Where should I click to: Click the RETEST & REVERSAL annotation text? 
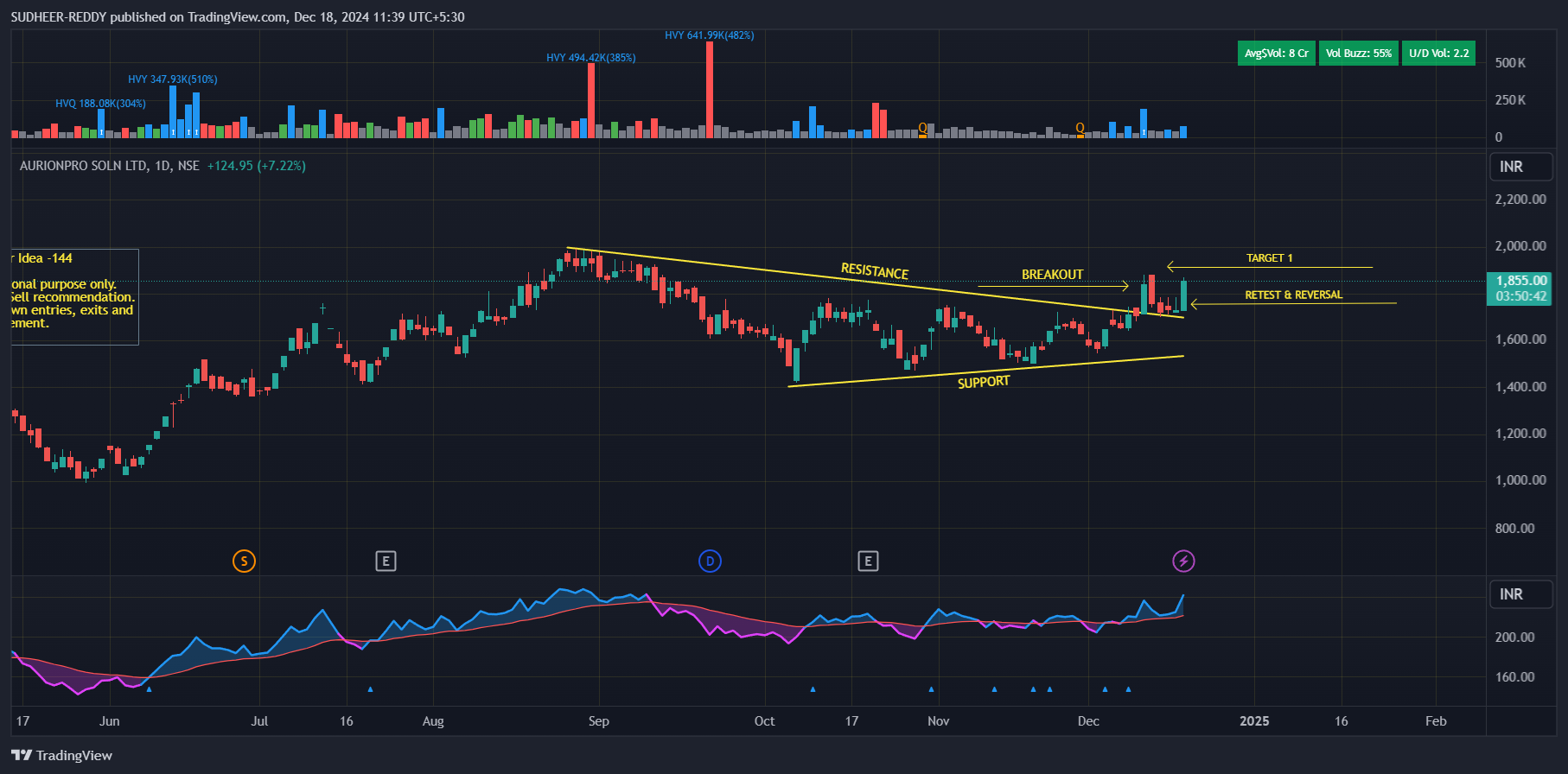tap(1293, 295)
